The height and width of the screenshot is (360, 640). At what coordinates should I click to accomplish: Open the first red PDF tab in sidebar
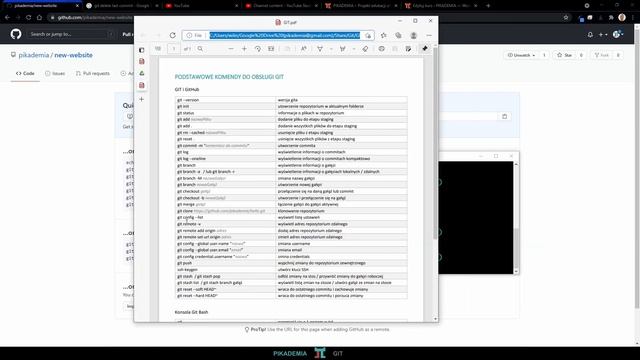click(x=142, y=61)
